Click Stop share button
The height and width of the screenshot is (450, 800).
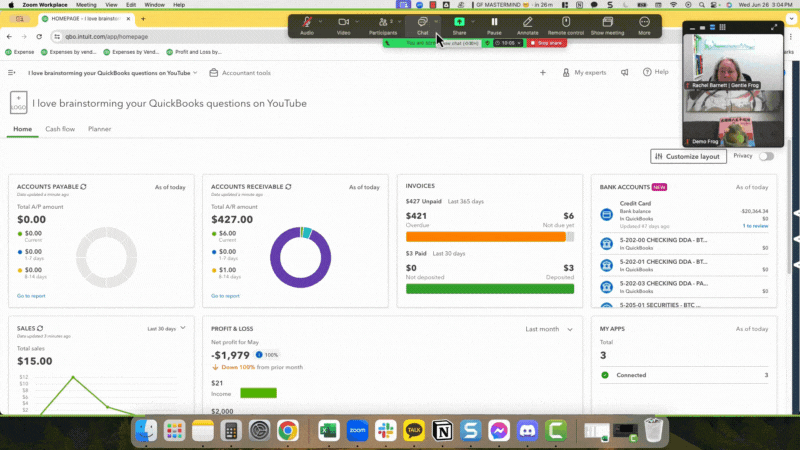pyautogui.click(x=546, y=43)
